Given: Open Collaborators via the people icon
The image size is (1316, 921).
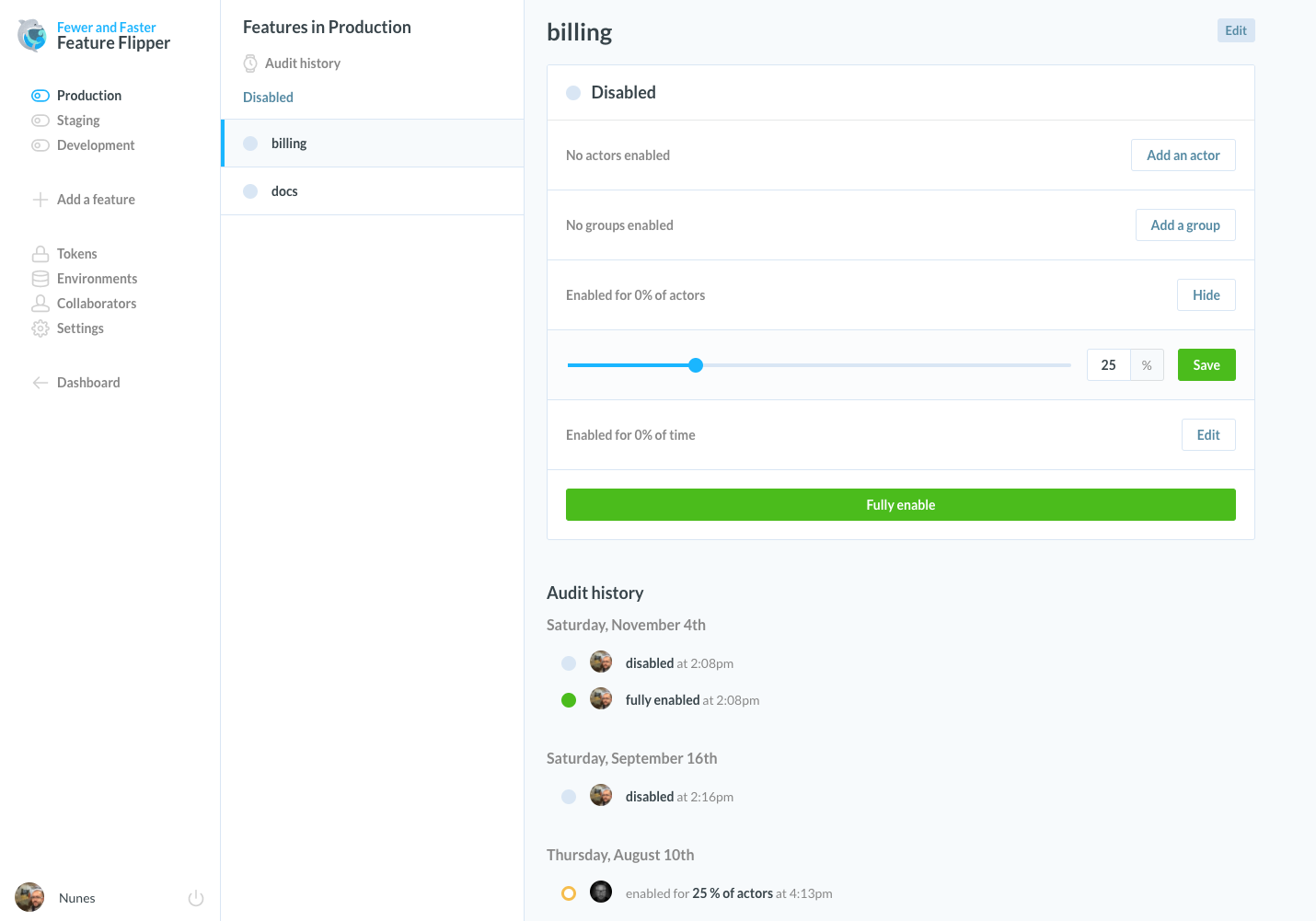Looking at the screenshot, I should pyautogui.click(x=40, y=303).
